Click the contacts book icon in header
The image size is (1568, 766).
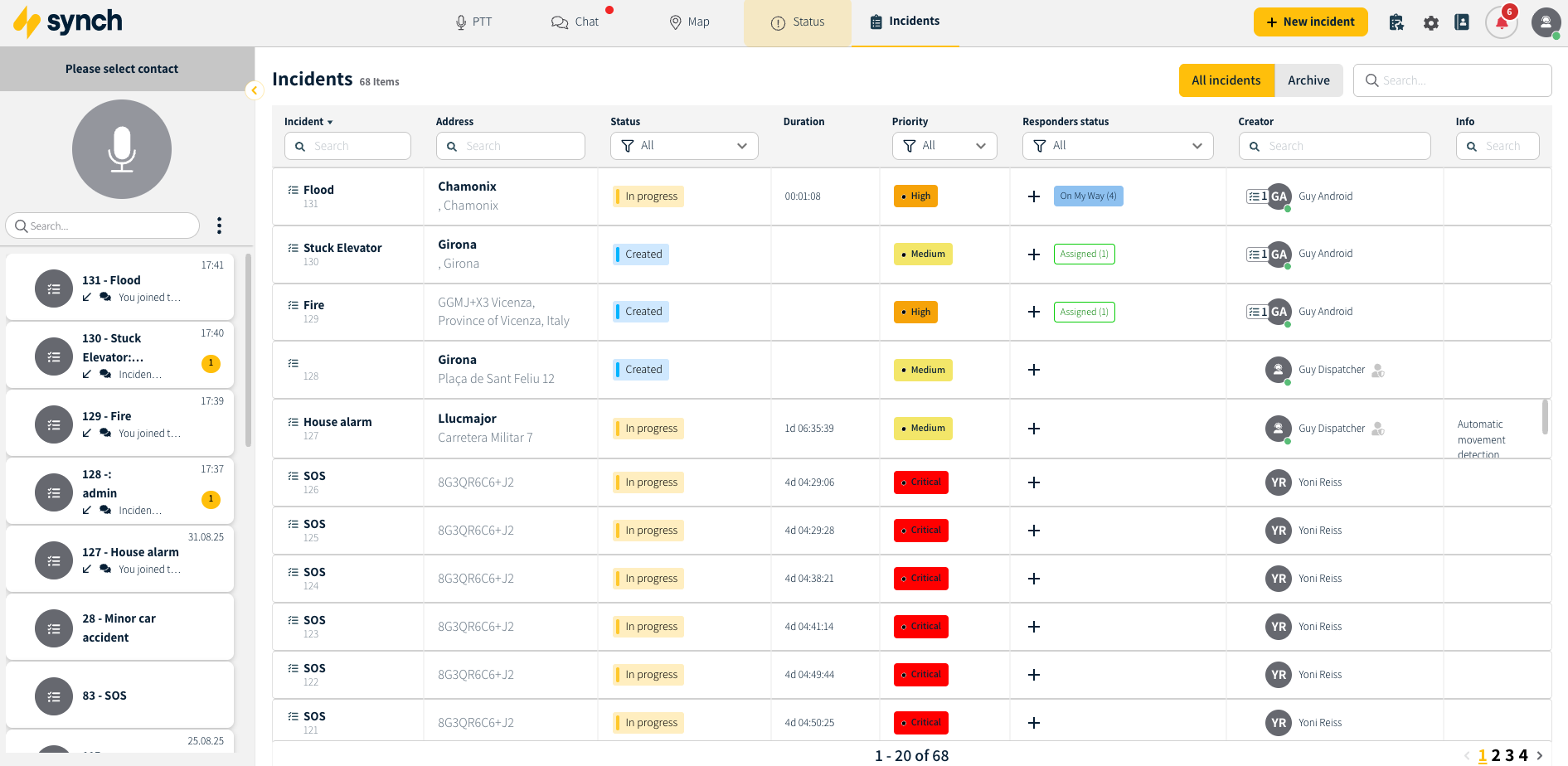click(x=1462, y=22)
